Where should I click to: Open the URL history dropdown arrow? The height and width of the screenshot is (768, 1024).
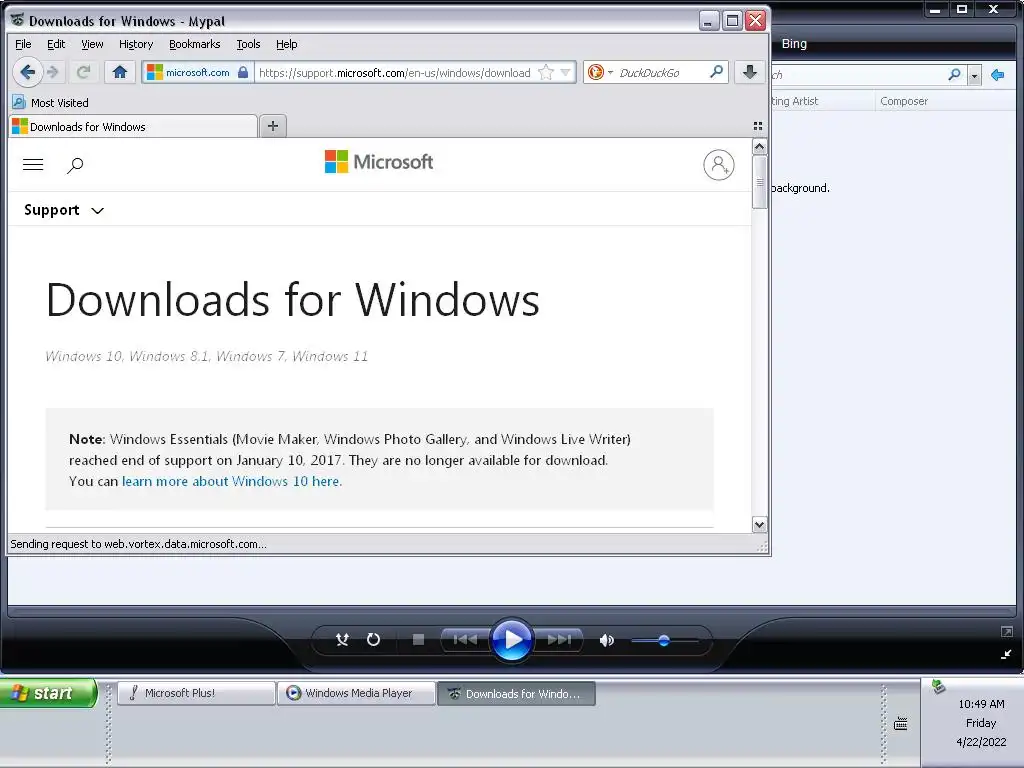[566, 72]
